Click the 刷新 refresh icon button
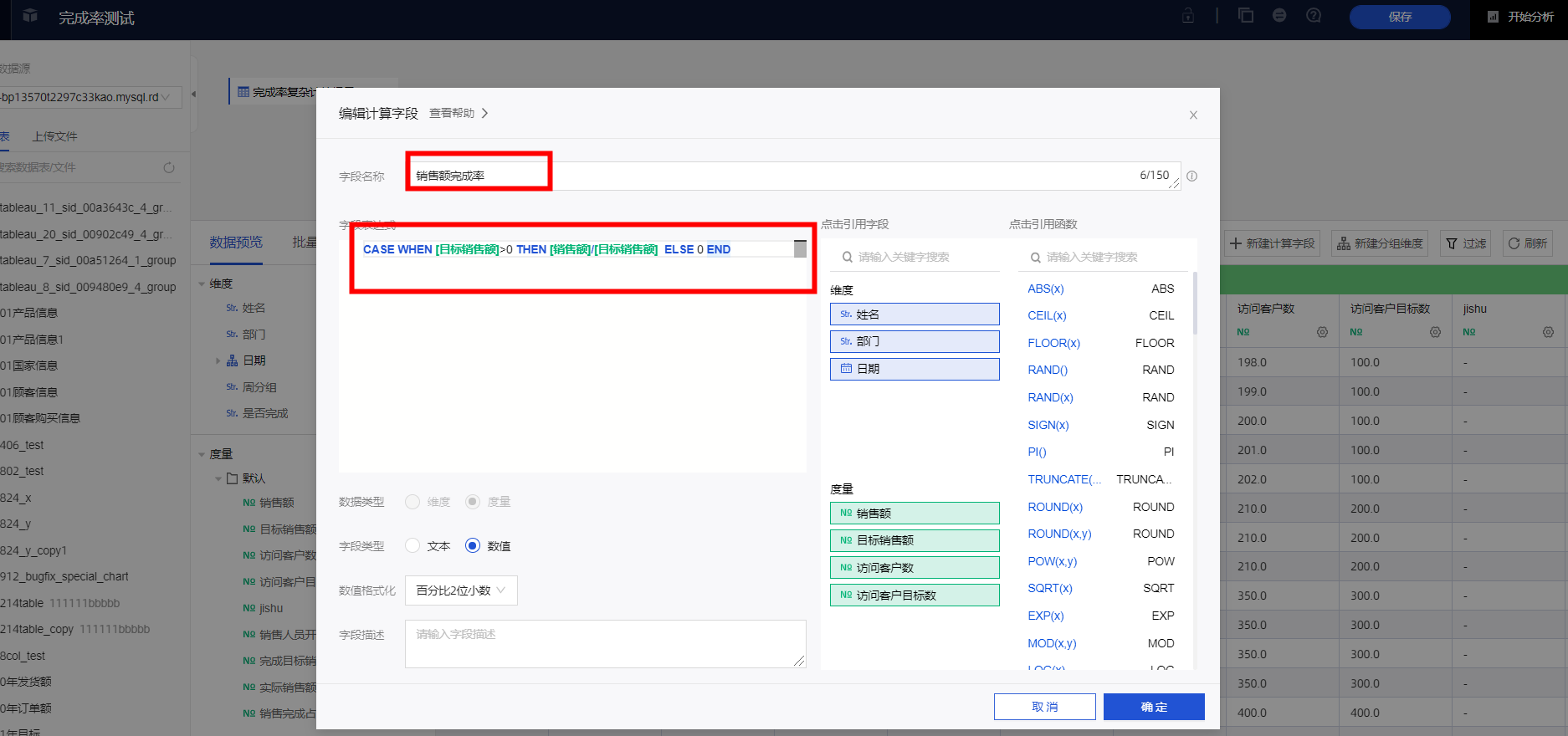 1528,243
